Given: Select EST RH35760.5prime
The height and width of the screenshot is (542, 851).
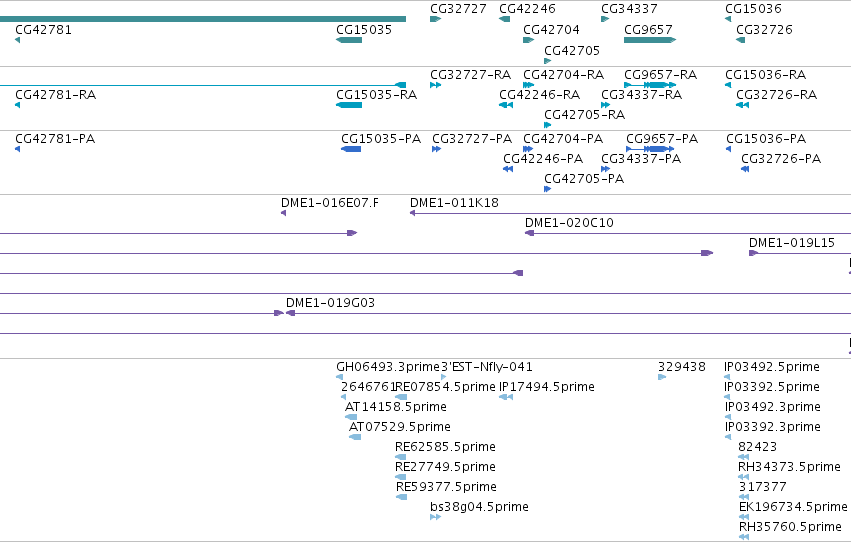Looking at the screenshot, I should [790, 527].
